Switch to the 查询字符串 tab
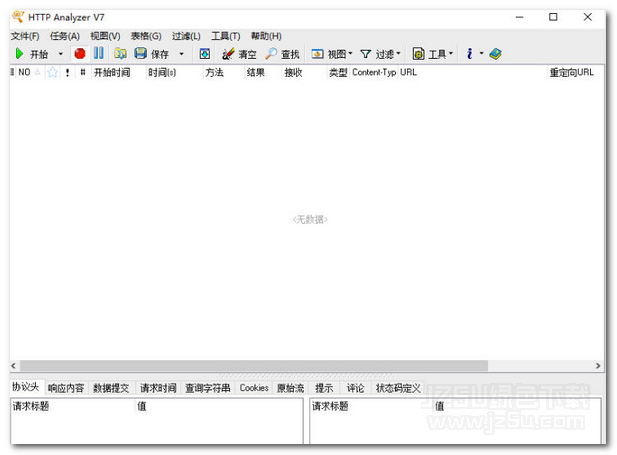This screenshot has height=455, width=617. click(208, 388)
